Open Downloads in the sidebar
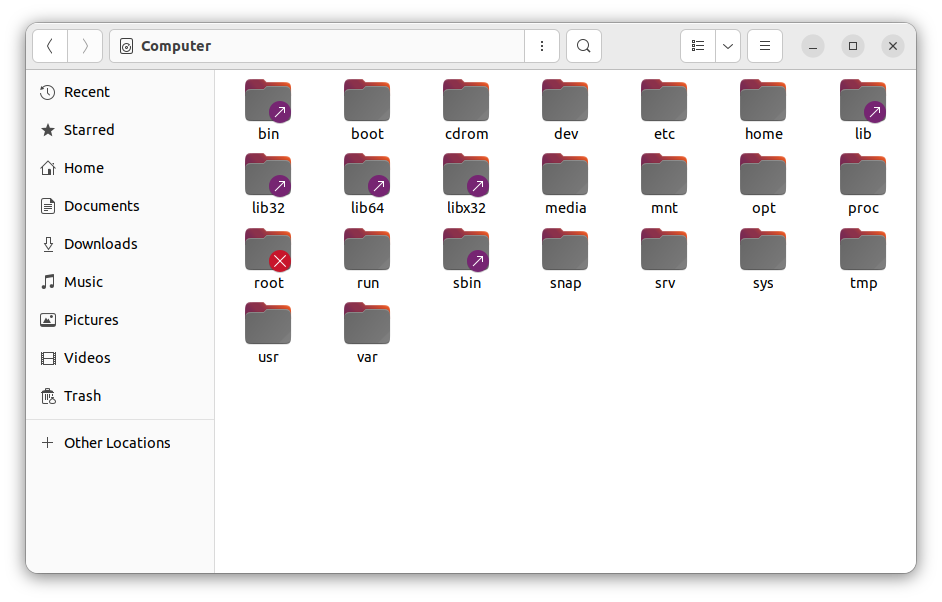 pyautogui.click(x=120, y=244)
